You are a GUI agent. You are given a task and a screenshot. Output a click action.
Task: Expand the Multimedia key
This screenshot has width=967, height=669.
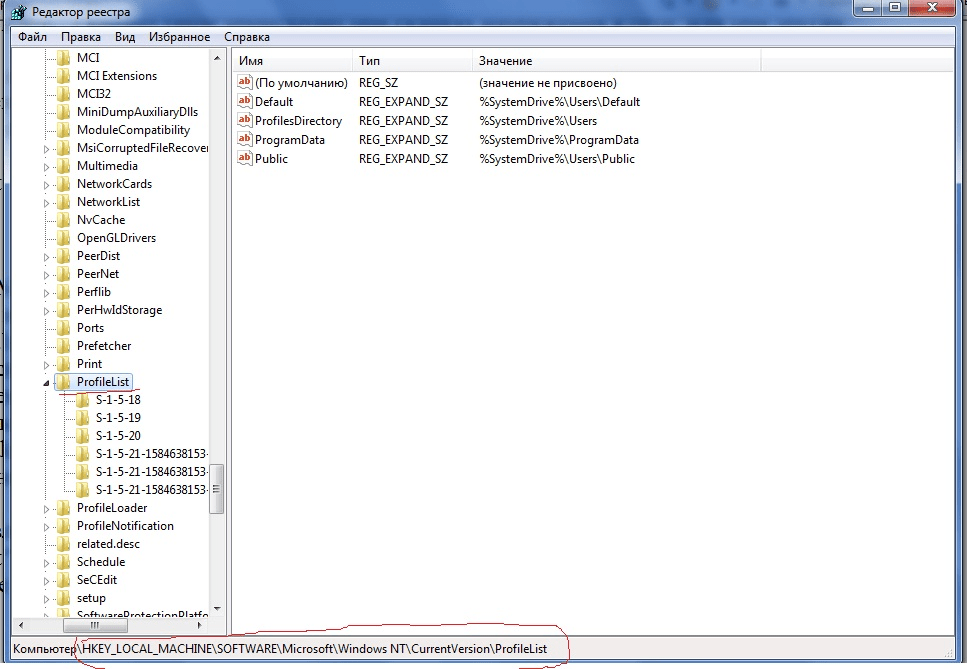tap(46, 166)
